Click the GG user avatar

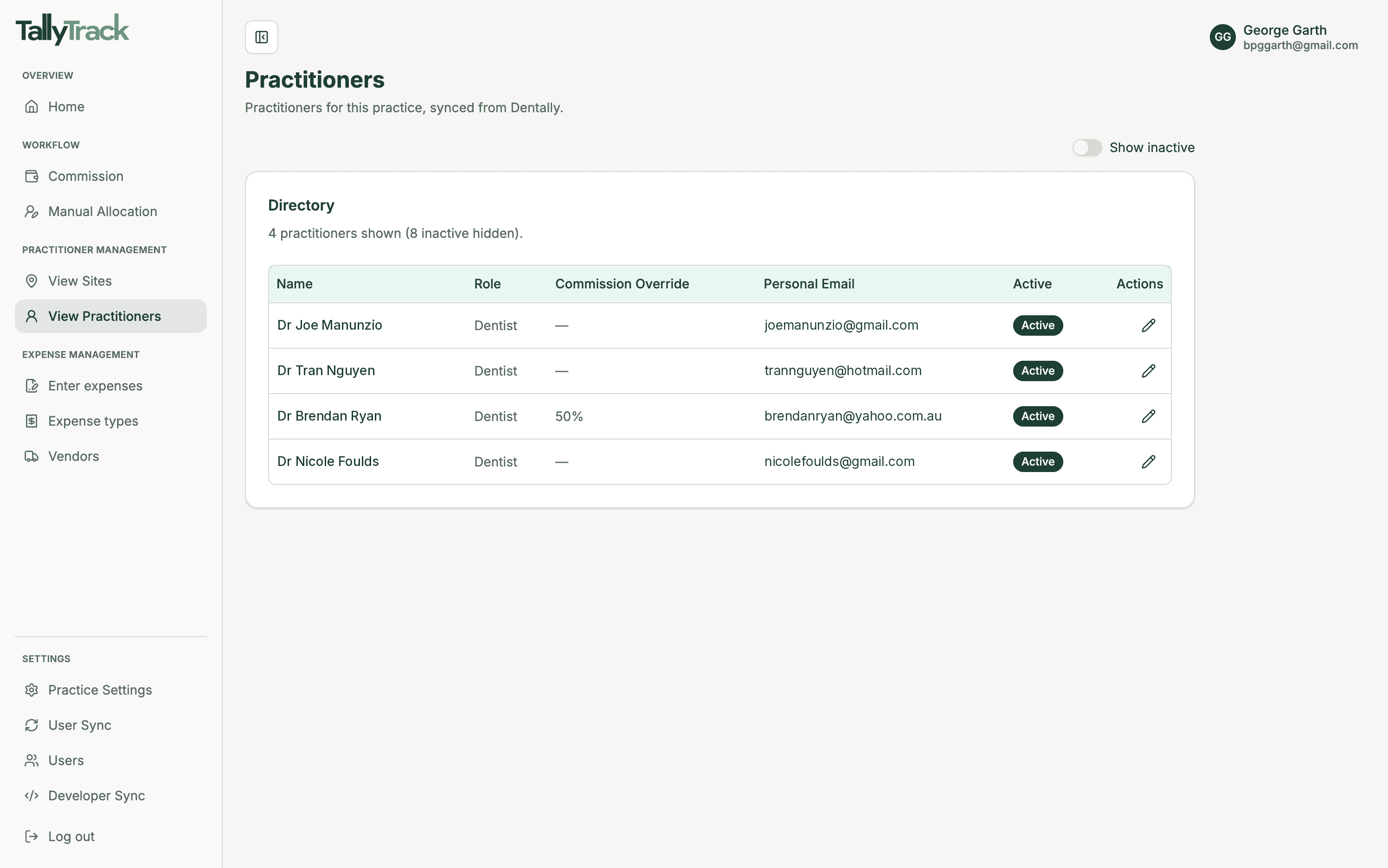tap(1222, 37)
